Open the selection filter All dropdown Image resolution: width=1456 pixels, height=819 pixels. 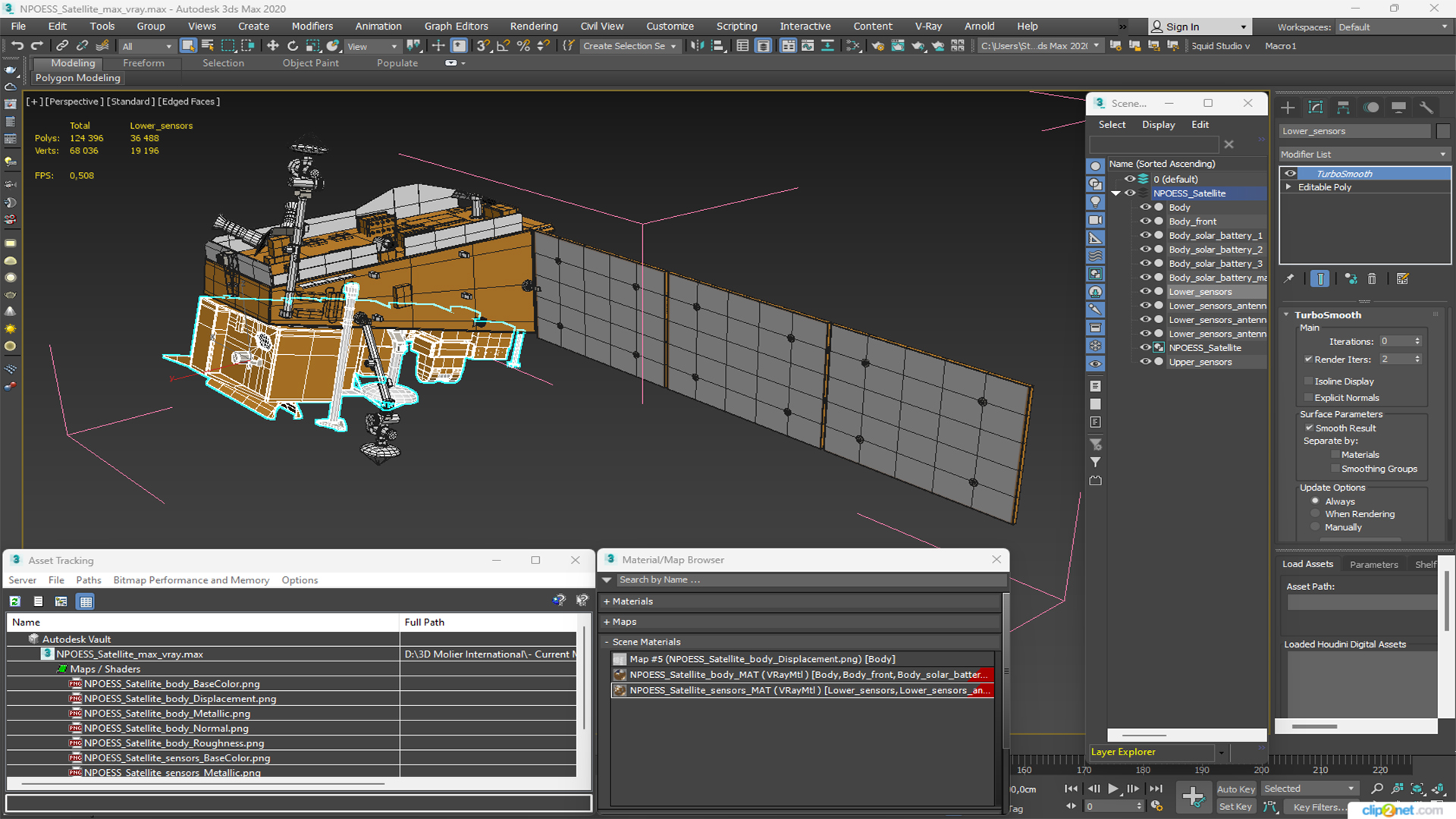tap(147, 46)
